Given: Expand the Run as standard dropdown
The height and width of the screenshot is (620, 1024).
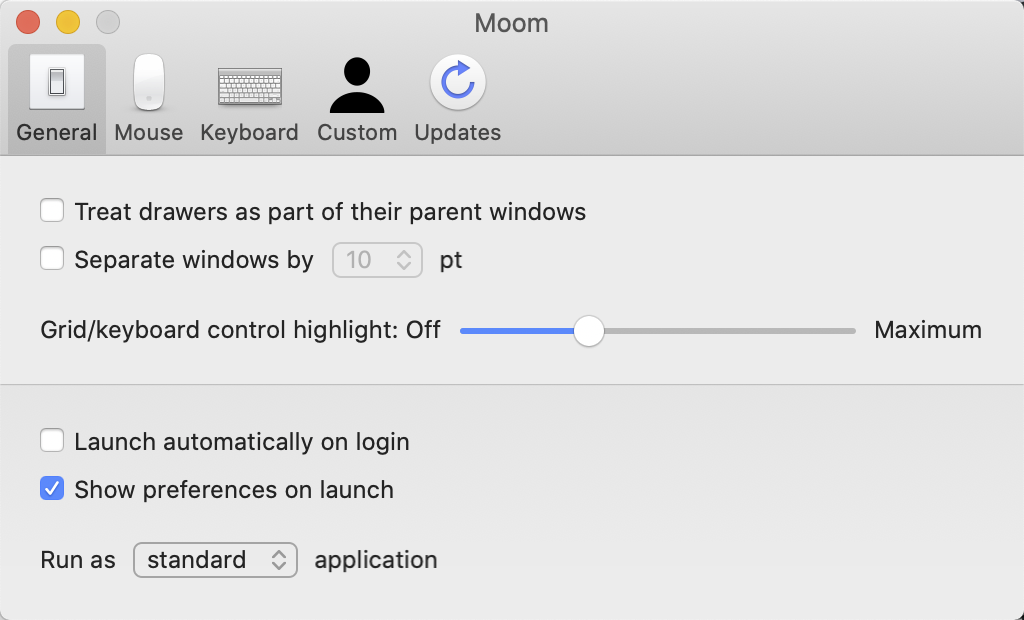Looking at the screenshot, I should pyautogui.click(x=215, y=560).
